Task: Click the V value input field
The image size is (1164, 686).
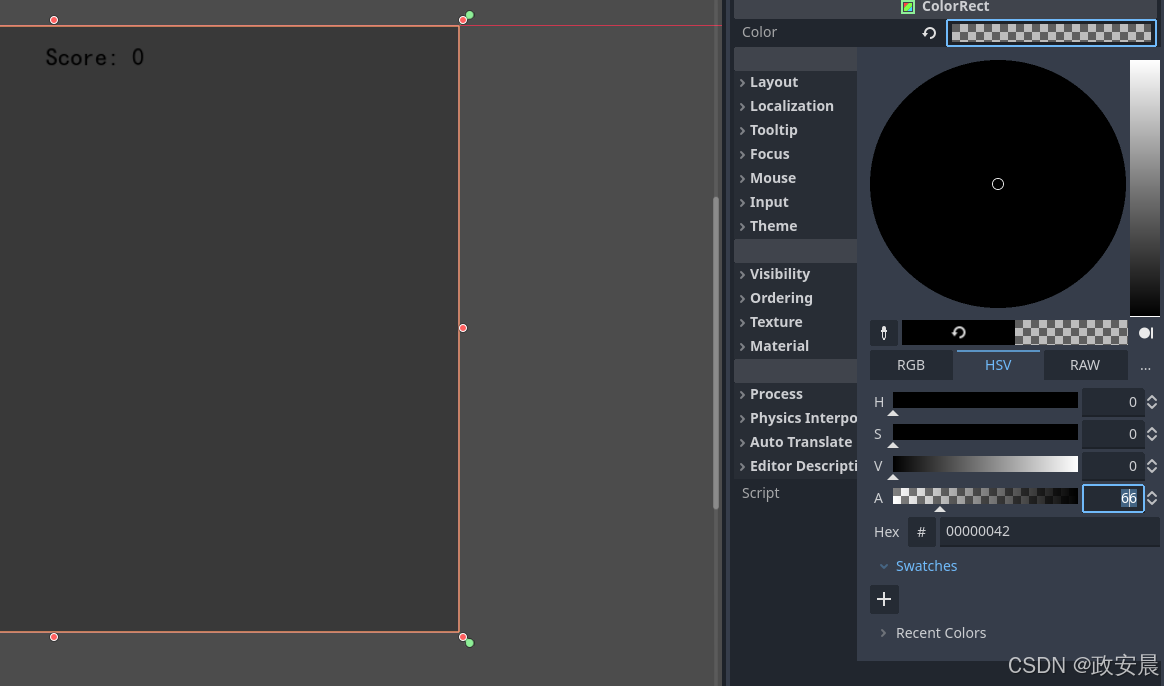Action: pyautogui.click(x=1112, y=466)
